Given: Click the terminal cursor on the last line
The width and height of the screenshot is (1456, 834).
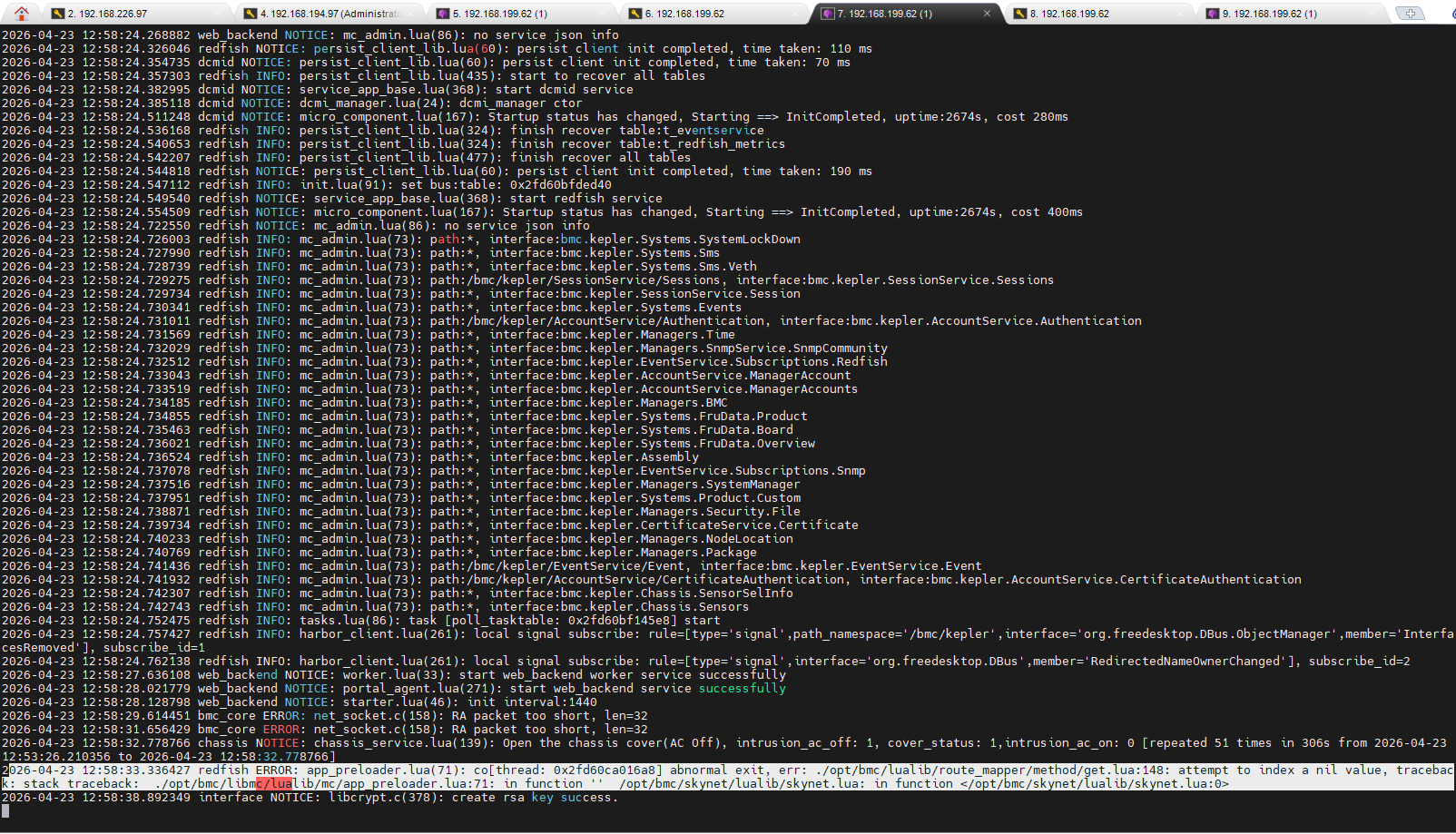Looking at the screenshot, I should click(5, 811).
